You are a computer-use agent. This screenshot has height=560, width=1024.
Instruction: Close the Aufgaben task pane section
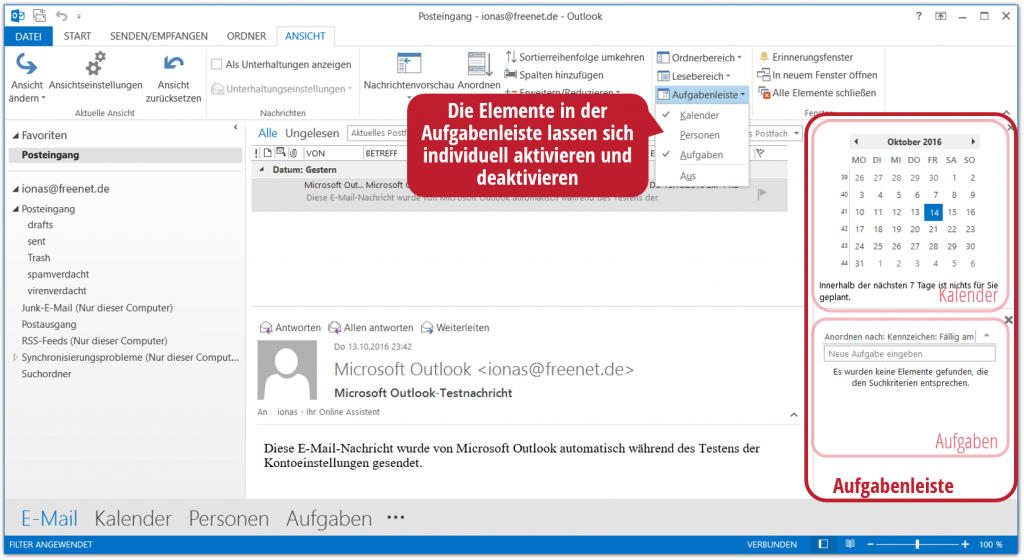[x=1008, y=320]
